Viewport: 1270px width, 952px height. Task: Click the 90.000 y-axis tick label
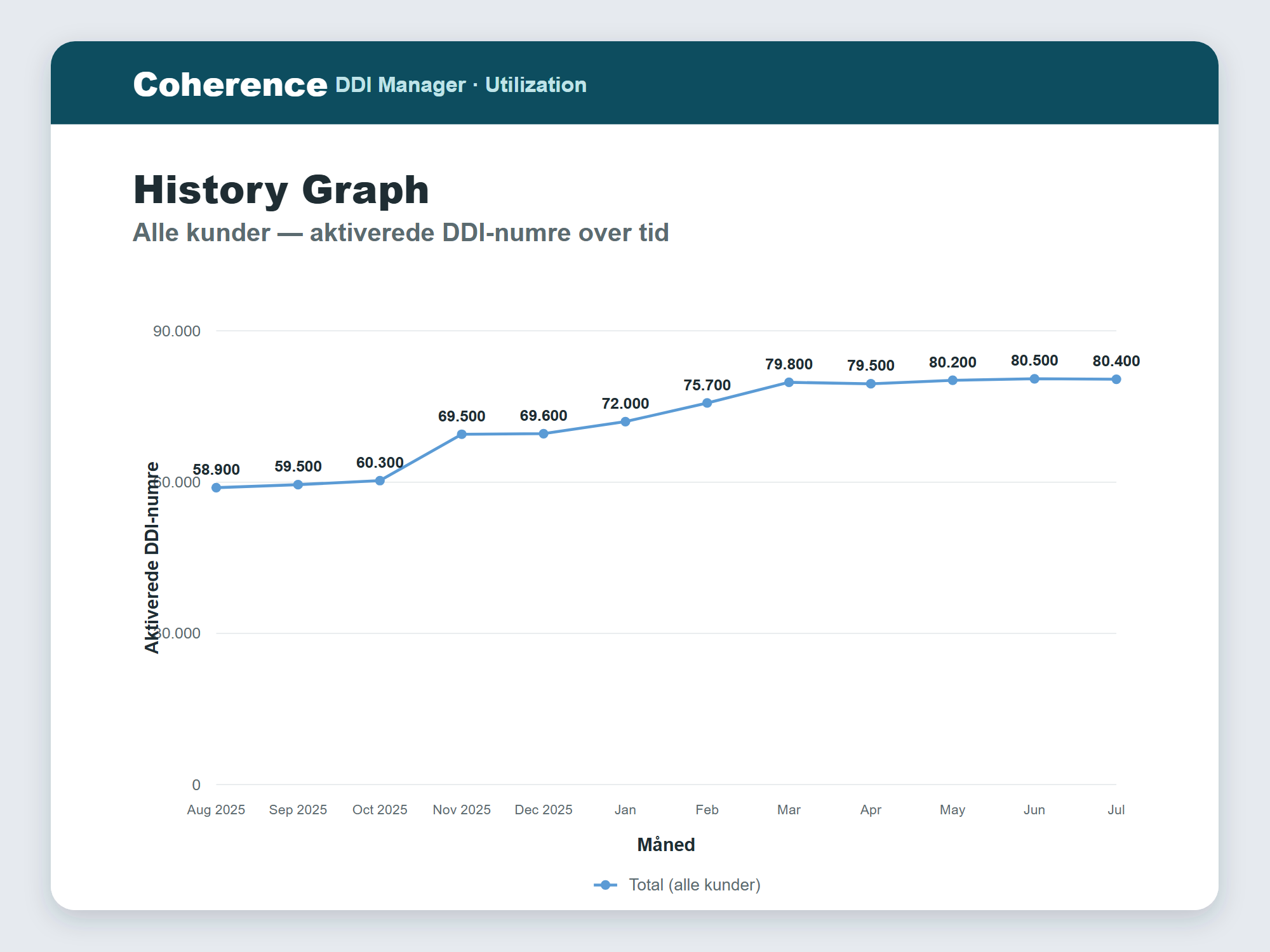coord(177,331)
